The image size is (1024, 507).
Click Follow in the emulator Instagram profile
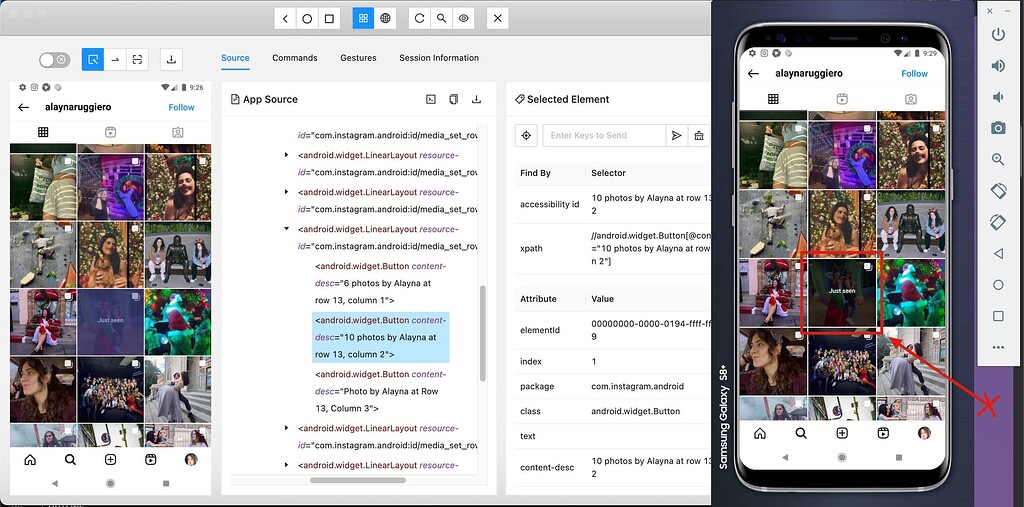pos(914,73)
